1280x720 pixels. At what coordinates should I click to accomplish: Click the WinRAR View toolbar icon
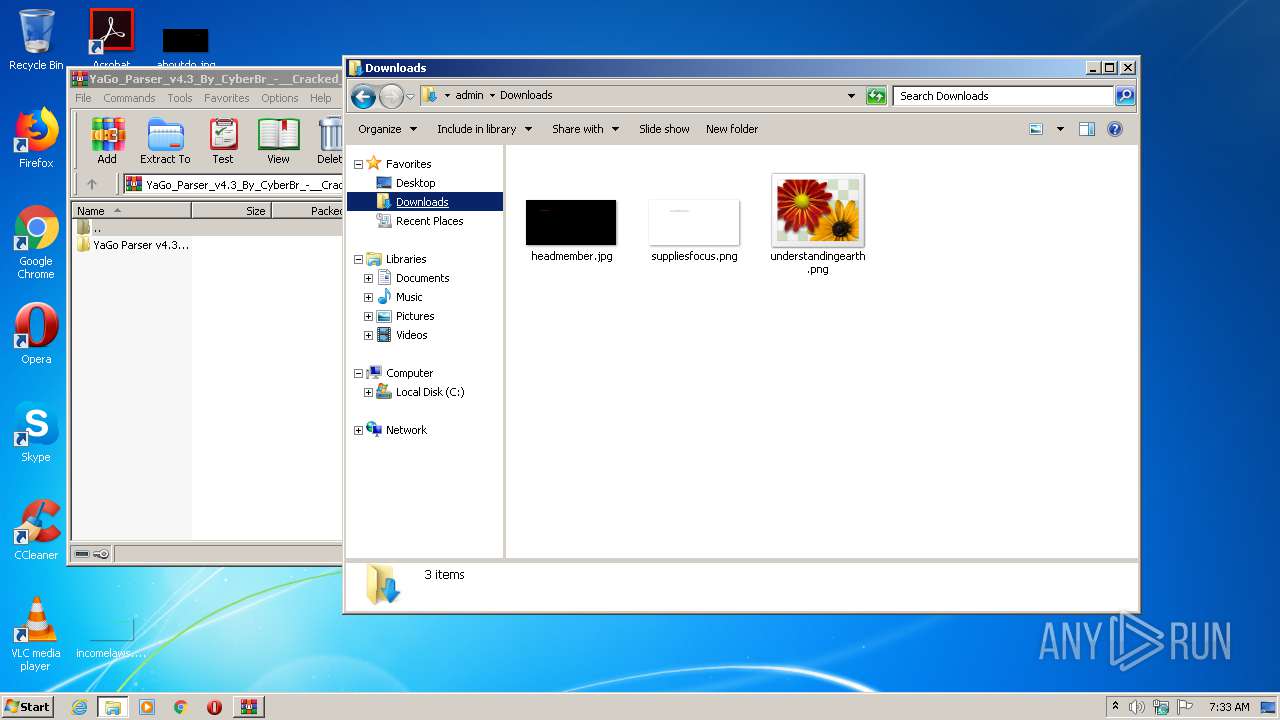click(278, 140)
